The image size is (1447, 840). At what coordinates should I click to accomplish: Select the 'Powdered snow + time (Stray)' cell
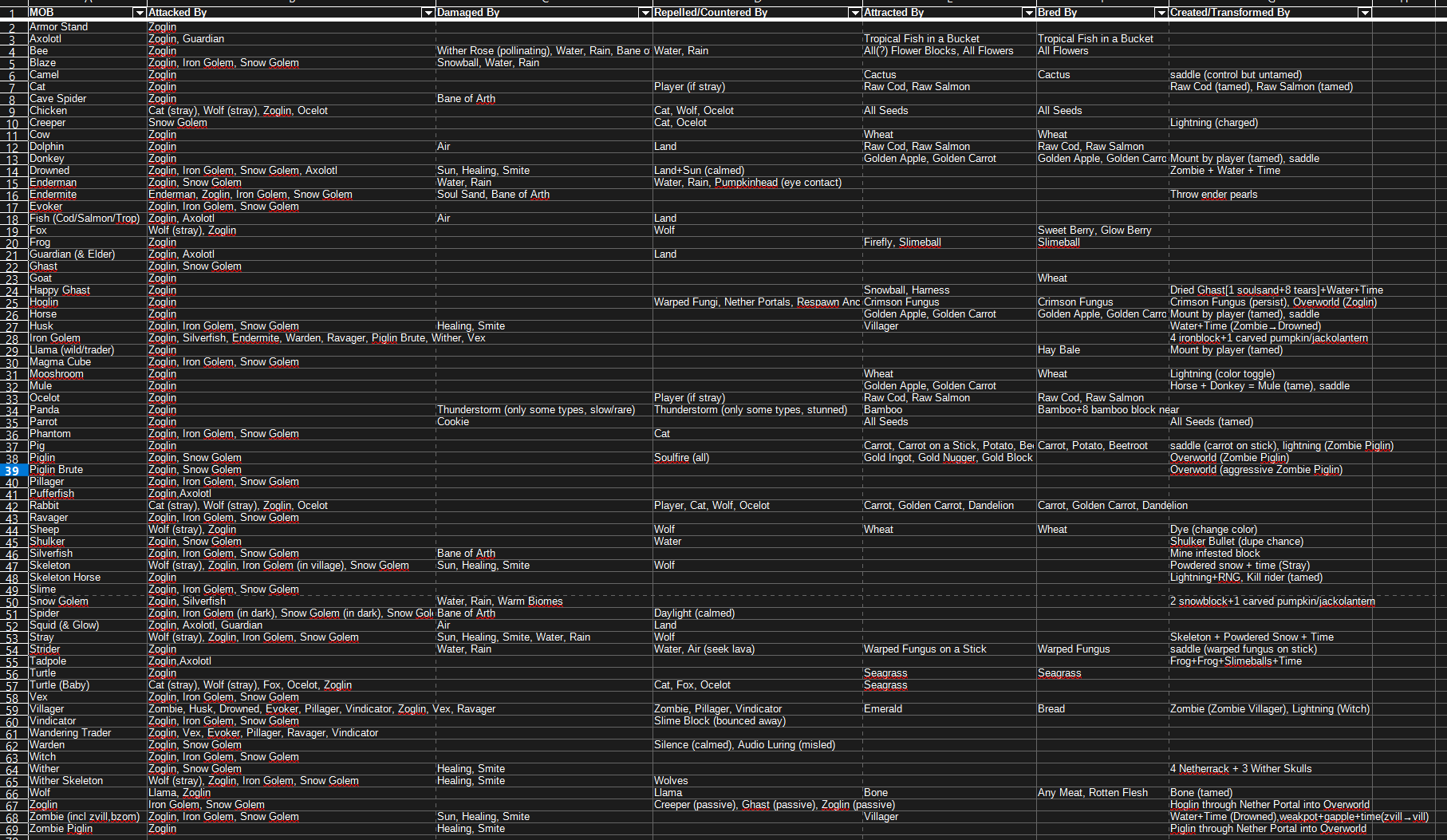1270,566
